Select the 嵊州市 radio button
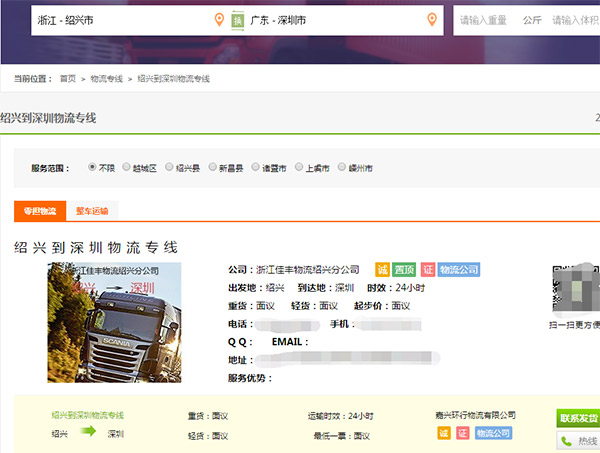600x453 pixels. pos(342,167)
